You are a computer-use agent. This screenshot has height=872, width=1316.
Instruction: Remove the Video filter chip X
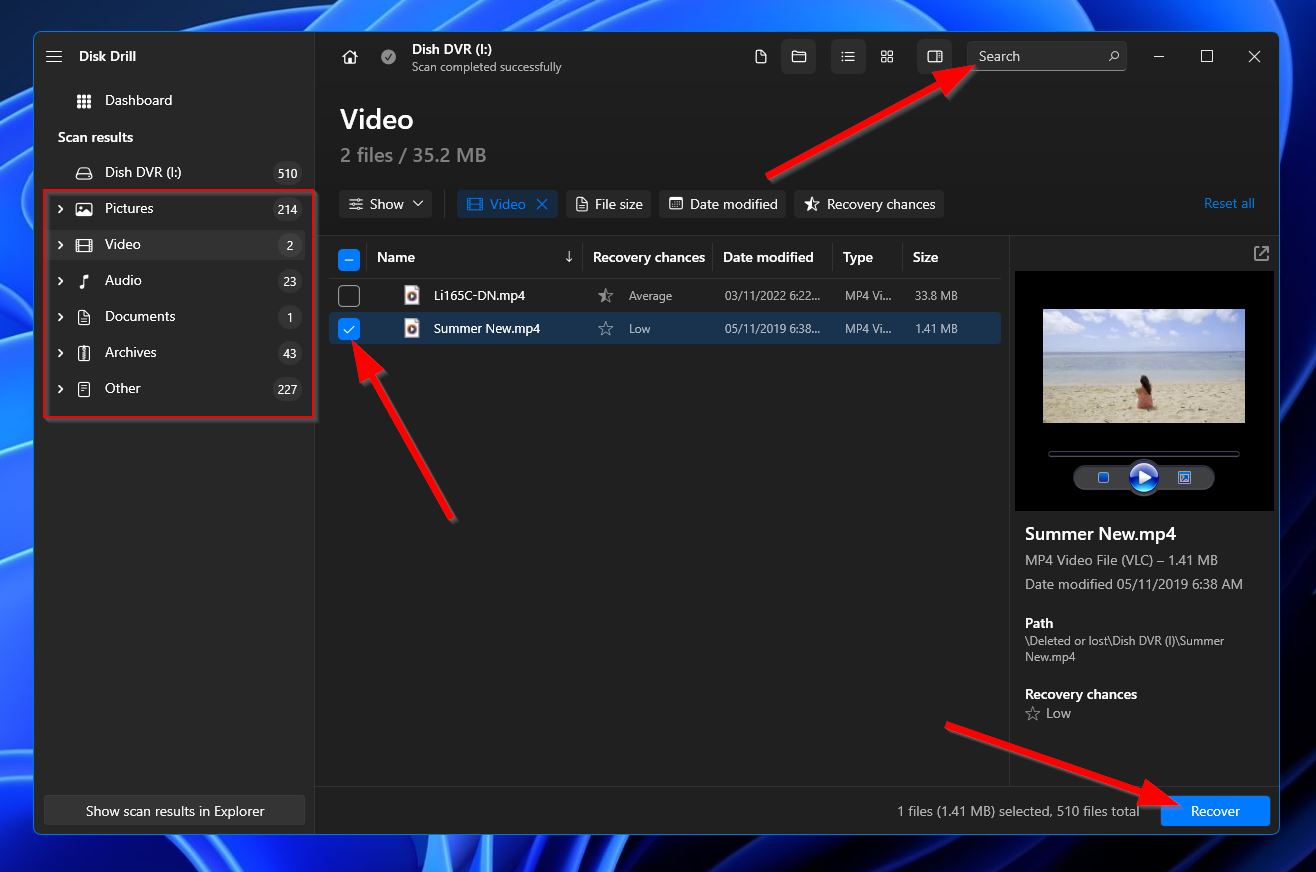click(542, 204)
